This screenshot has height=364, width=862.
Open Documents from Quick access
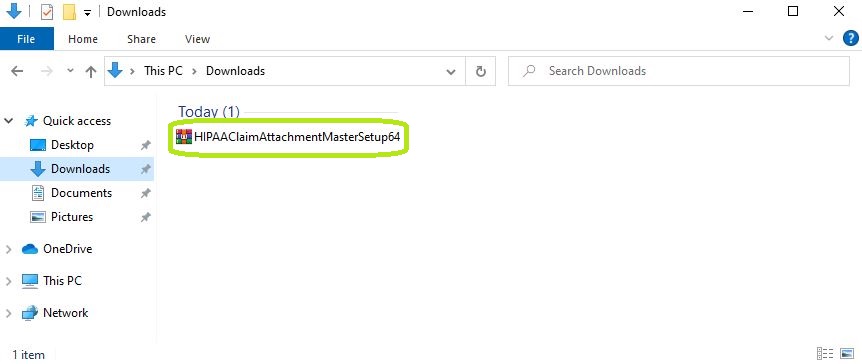[x=81, y=193]
